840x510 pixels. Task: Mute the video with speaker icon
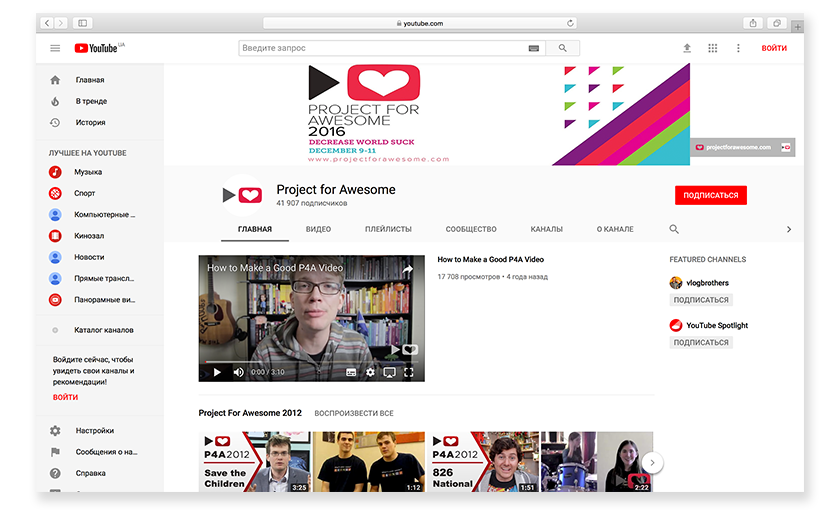pyautogui.click(x=238, y=372)
